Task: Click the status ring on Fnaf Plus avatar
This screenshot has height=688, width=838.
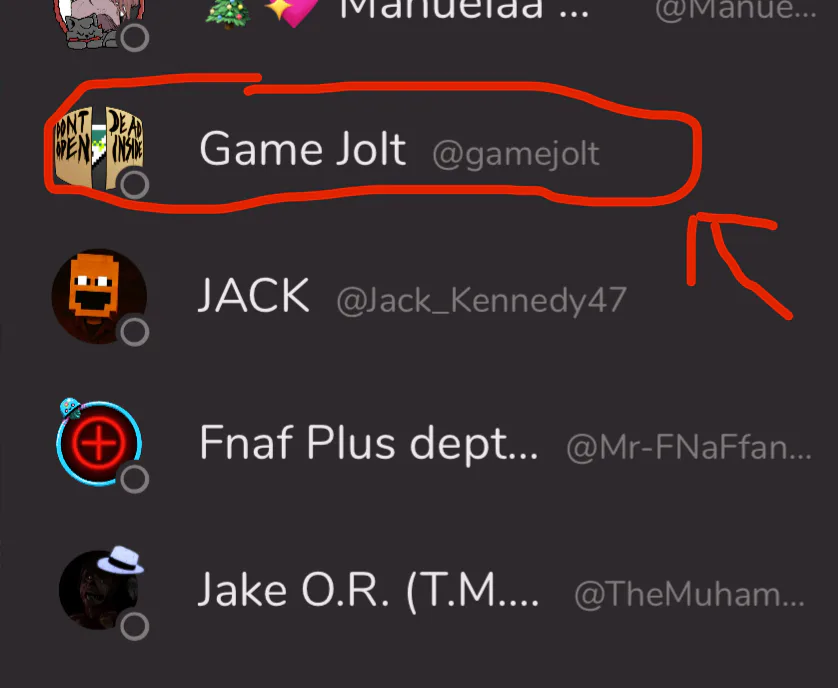Action: click(135, 478)
